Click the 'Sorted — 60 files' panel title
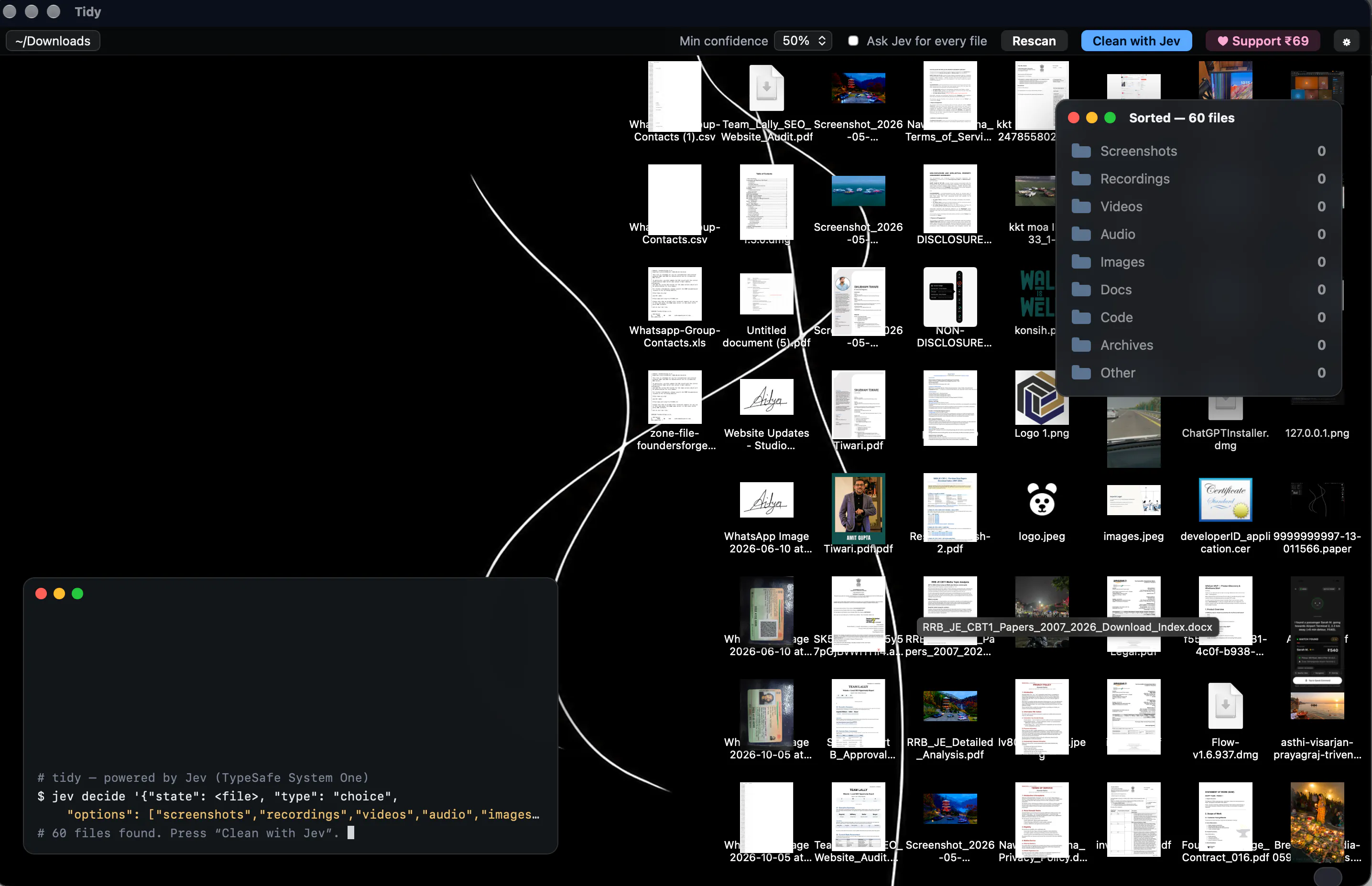 click(x=1182, y=118)
